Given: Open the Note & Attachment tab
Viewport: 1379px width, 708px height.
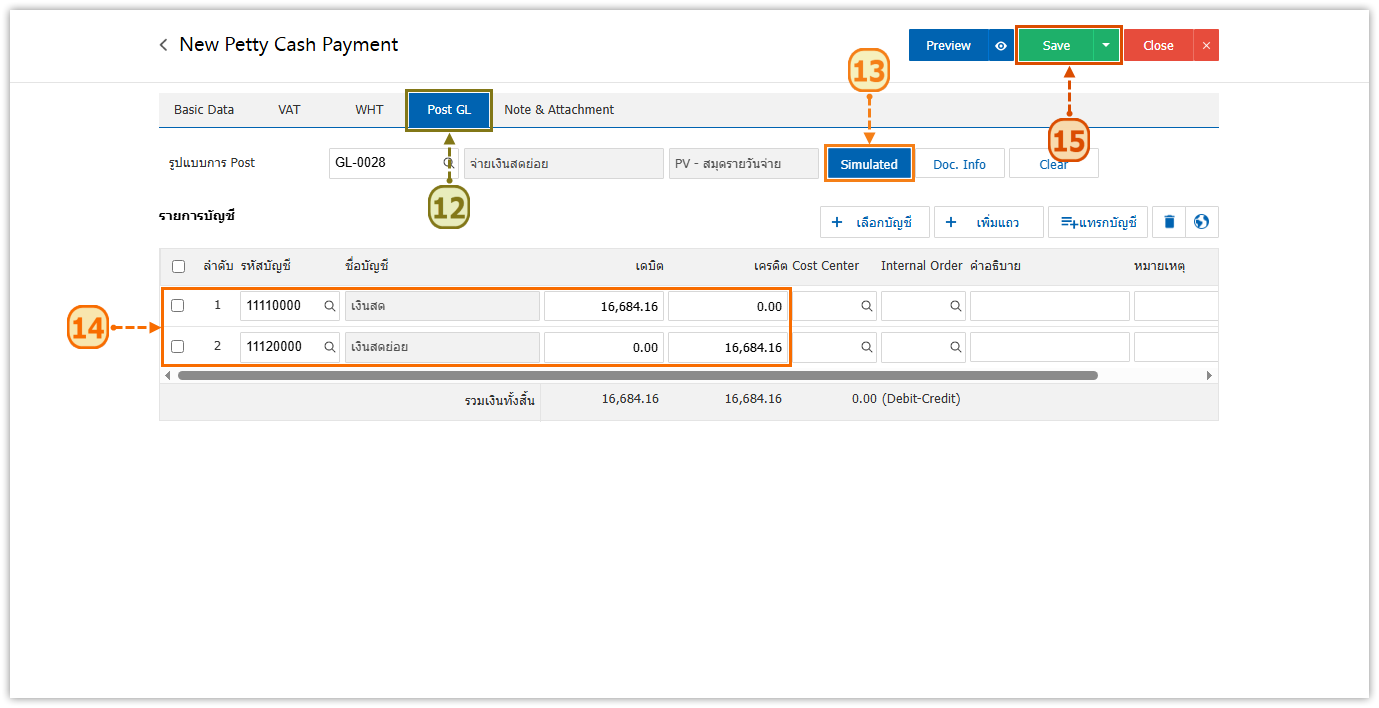Looking at the screenshot, I should tap(559, 110).
